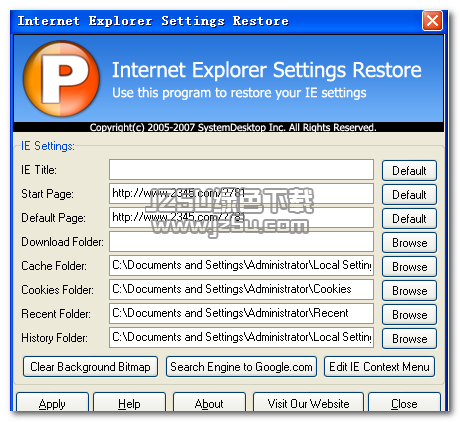The height and width of the screenshot is (422, 460).
Task: Click the banner 'Internet Explorer Settings Restore' heading
Action: click(x=267, y=70)
